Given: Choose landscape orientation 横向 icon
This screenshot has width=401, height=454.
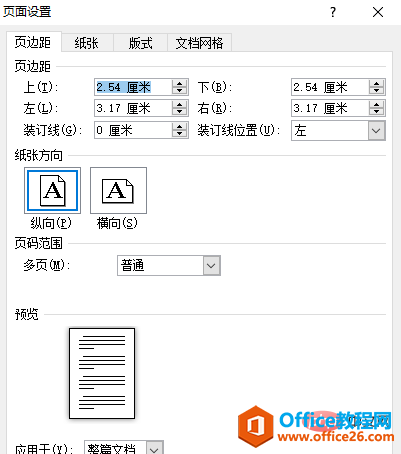Looking at the screenshot, I should pos(118,191).
